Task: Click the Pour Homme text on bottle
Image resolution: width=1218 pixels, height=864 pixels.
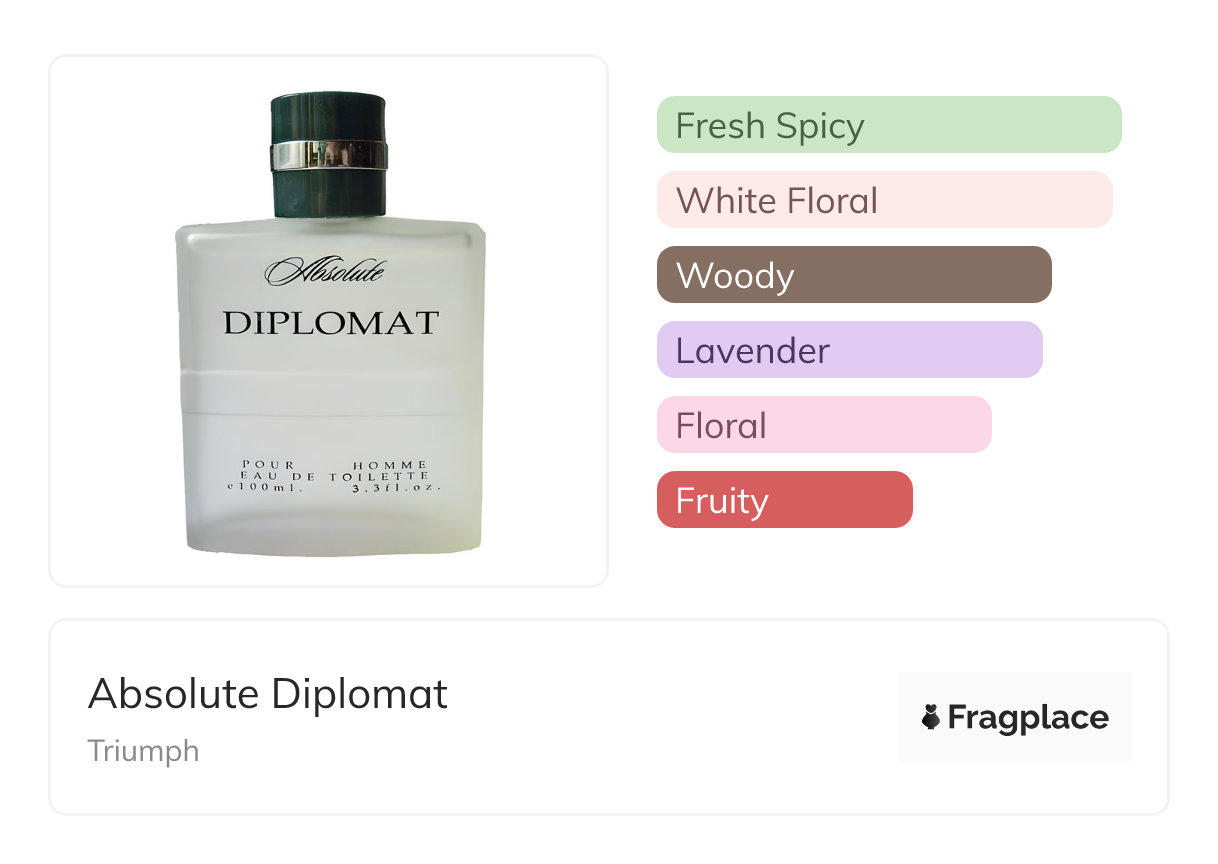Action: (x=335, y=465)
